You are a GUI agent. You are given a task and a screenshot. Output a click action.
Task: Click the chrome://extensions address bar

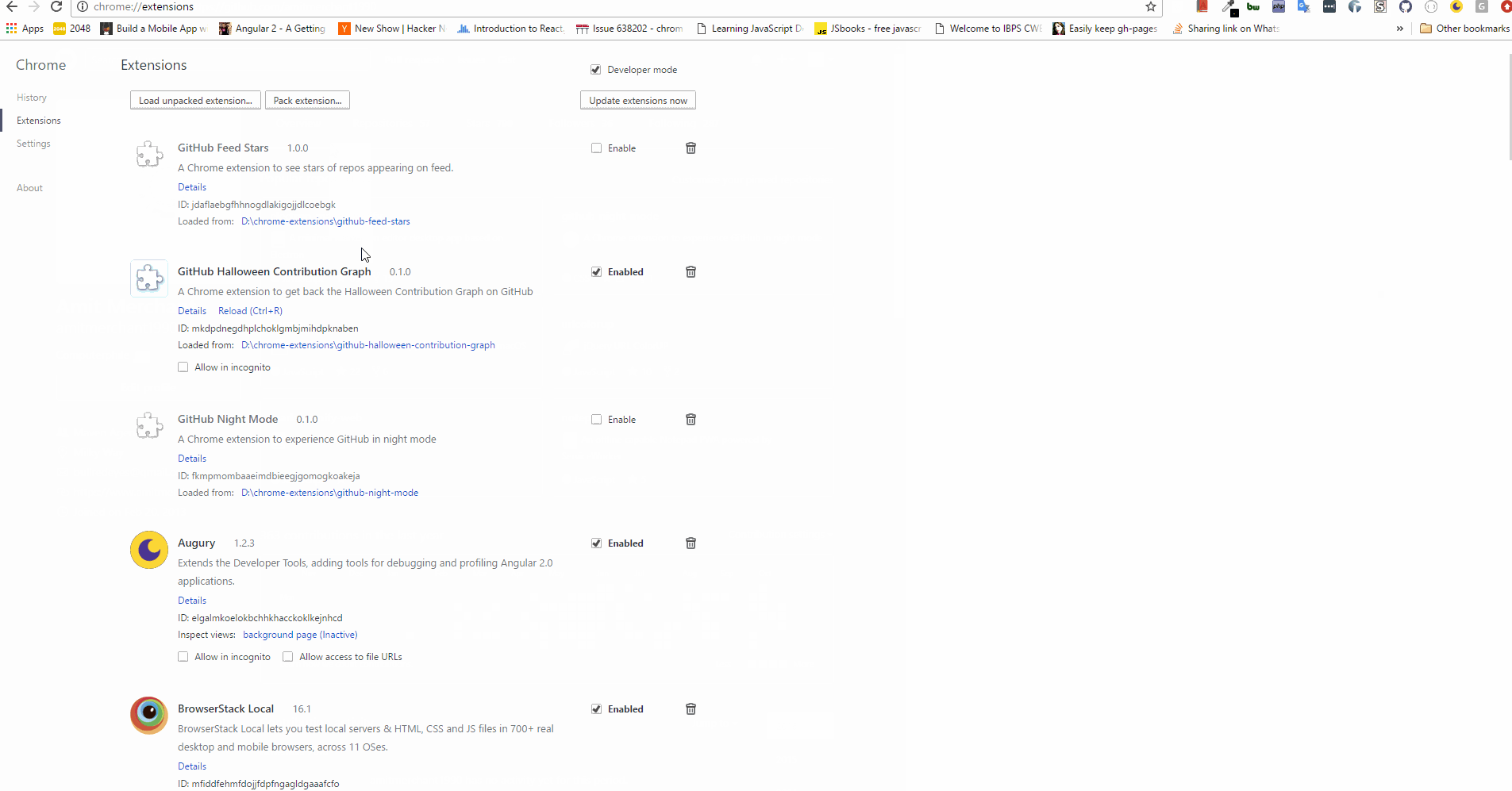coord(616,7)
